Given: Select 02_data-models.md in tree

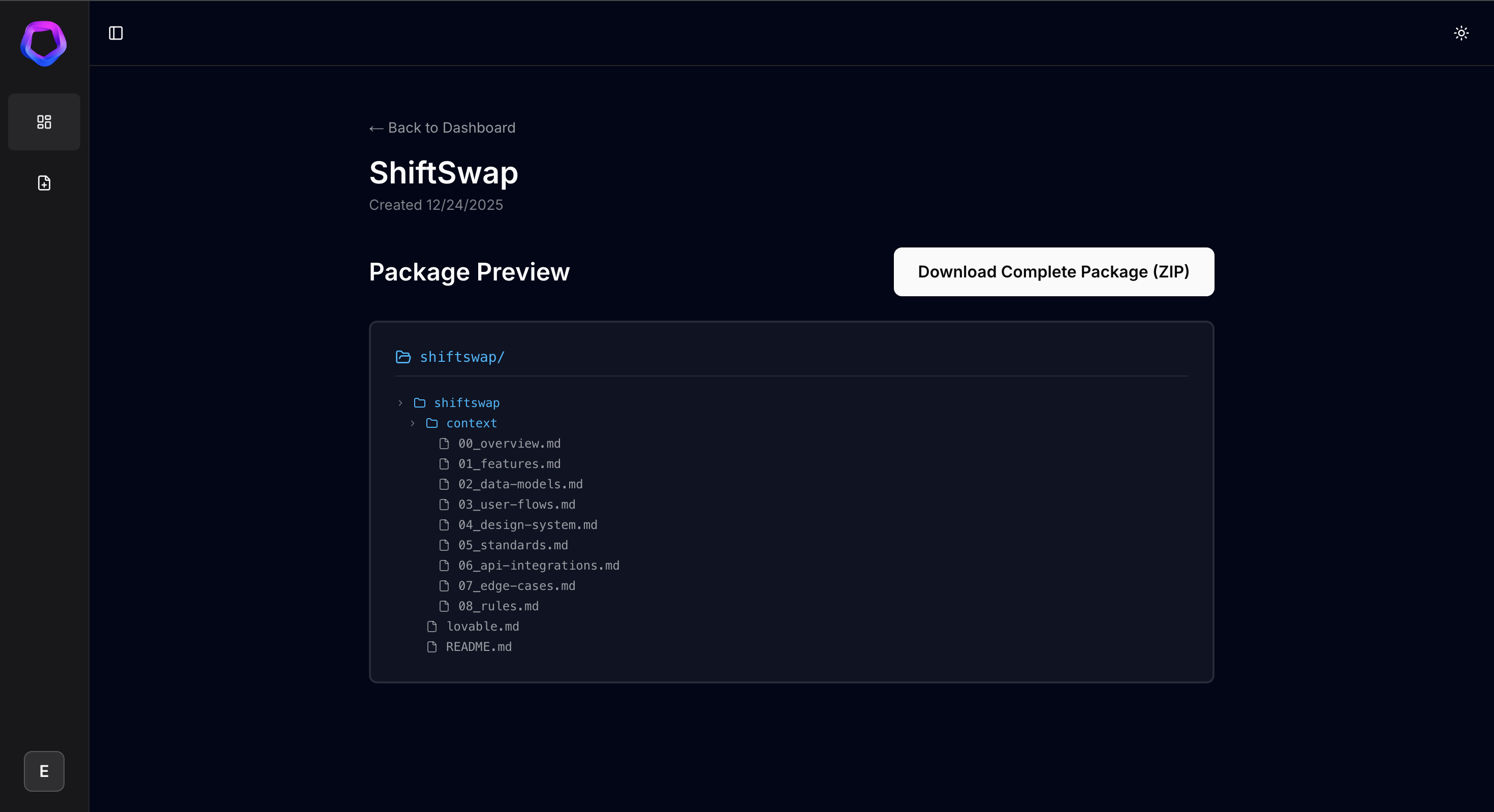Looking at the screenshot, I should coord(520,484).
